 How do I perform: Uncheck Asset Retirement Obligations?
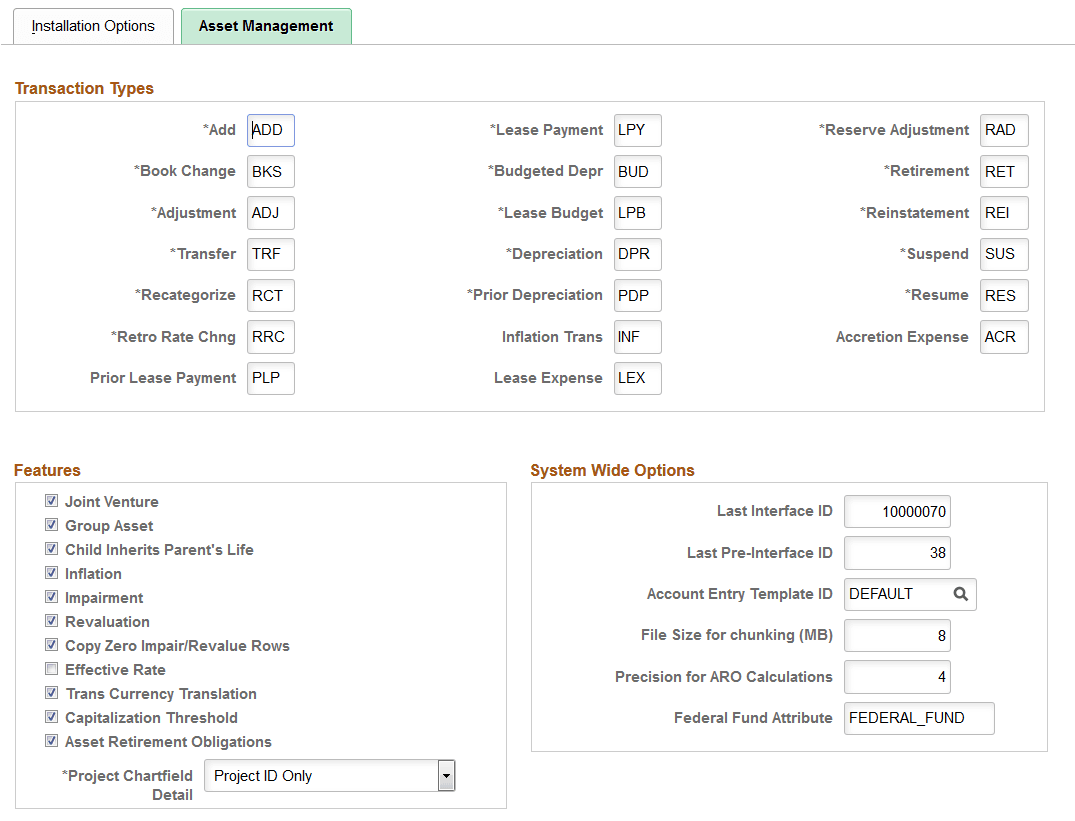(51, 741)
